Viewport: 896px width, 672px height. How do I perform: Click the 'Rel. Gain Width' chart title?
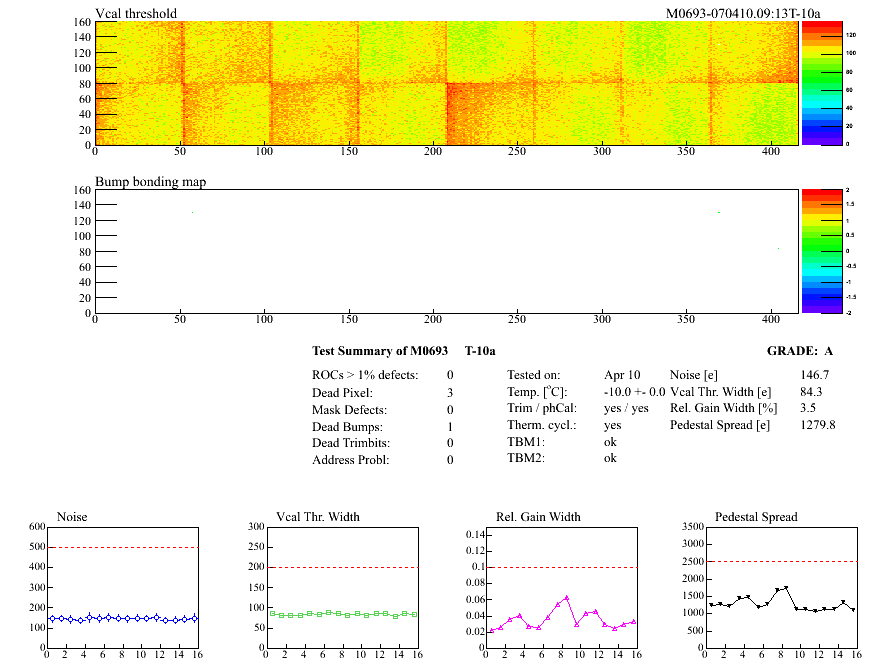(x=538, y=517)
